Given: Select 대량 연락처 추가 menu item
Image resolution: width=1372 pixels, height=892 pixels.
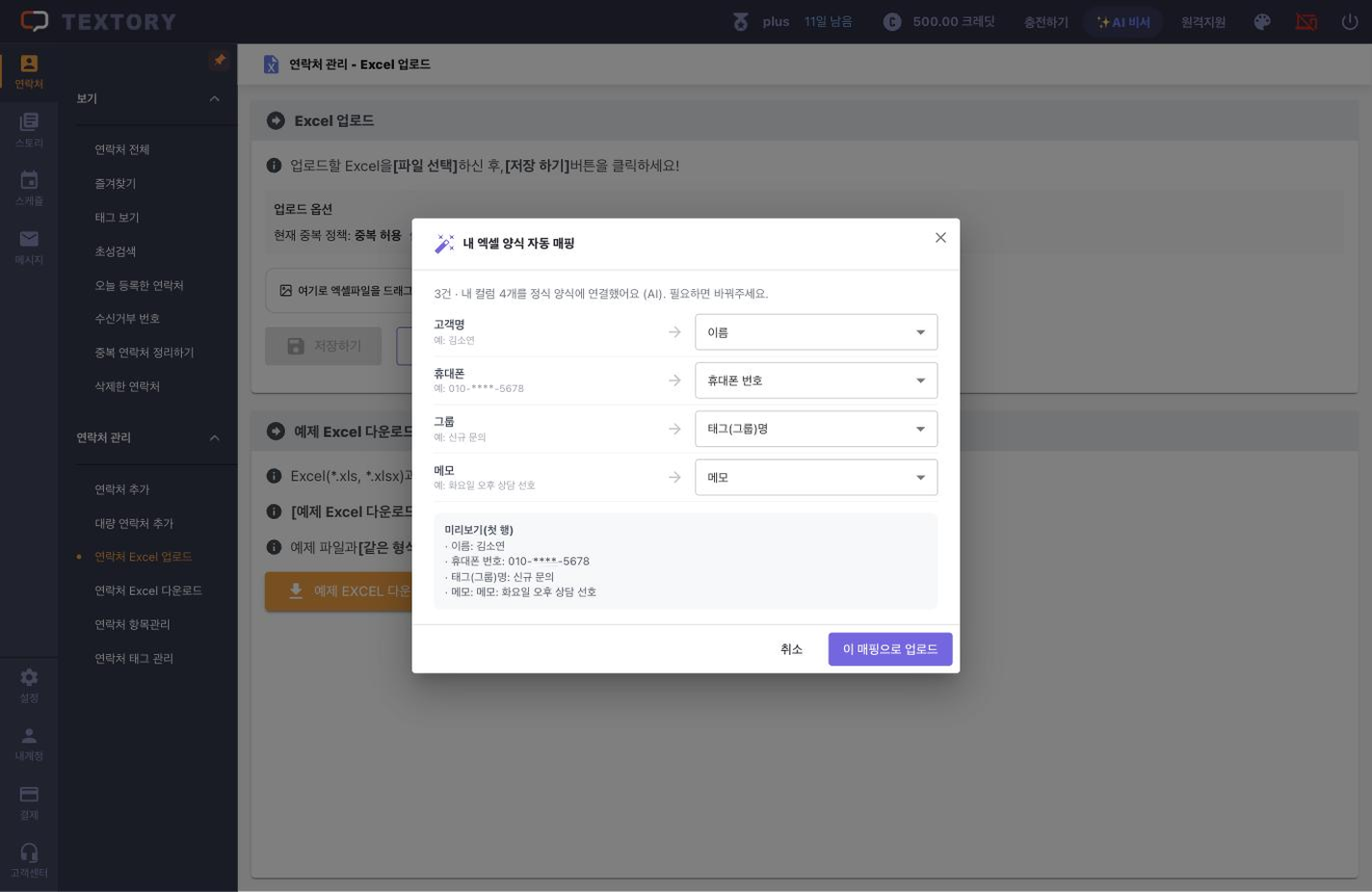Looking at the screenshot, I should 134,523.
